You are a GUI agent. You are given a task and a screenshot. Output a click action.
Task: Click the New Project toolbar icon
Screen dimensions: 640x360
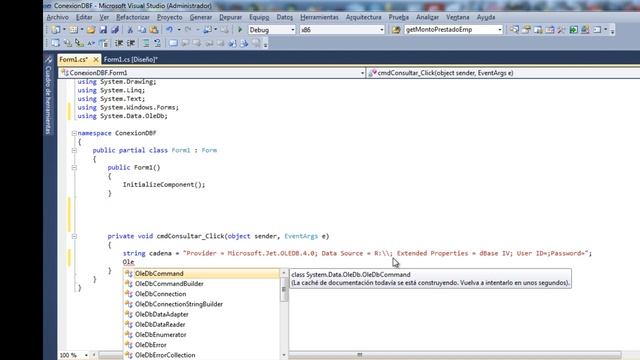[x=56, y=30]
